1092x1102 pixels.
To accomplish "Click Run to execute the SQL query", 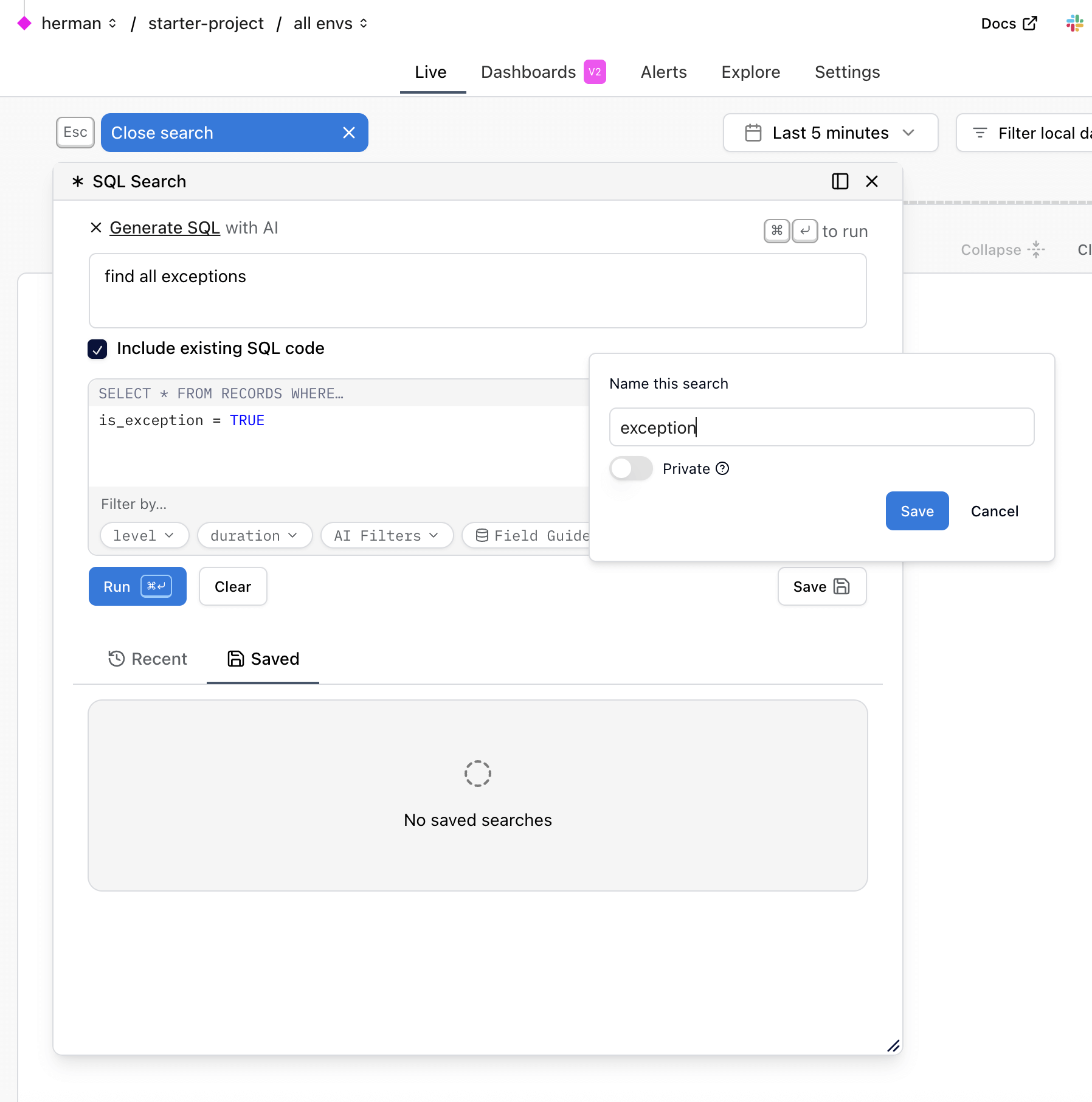I will click(137, 586).
